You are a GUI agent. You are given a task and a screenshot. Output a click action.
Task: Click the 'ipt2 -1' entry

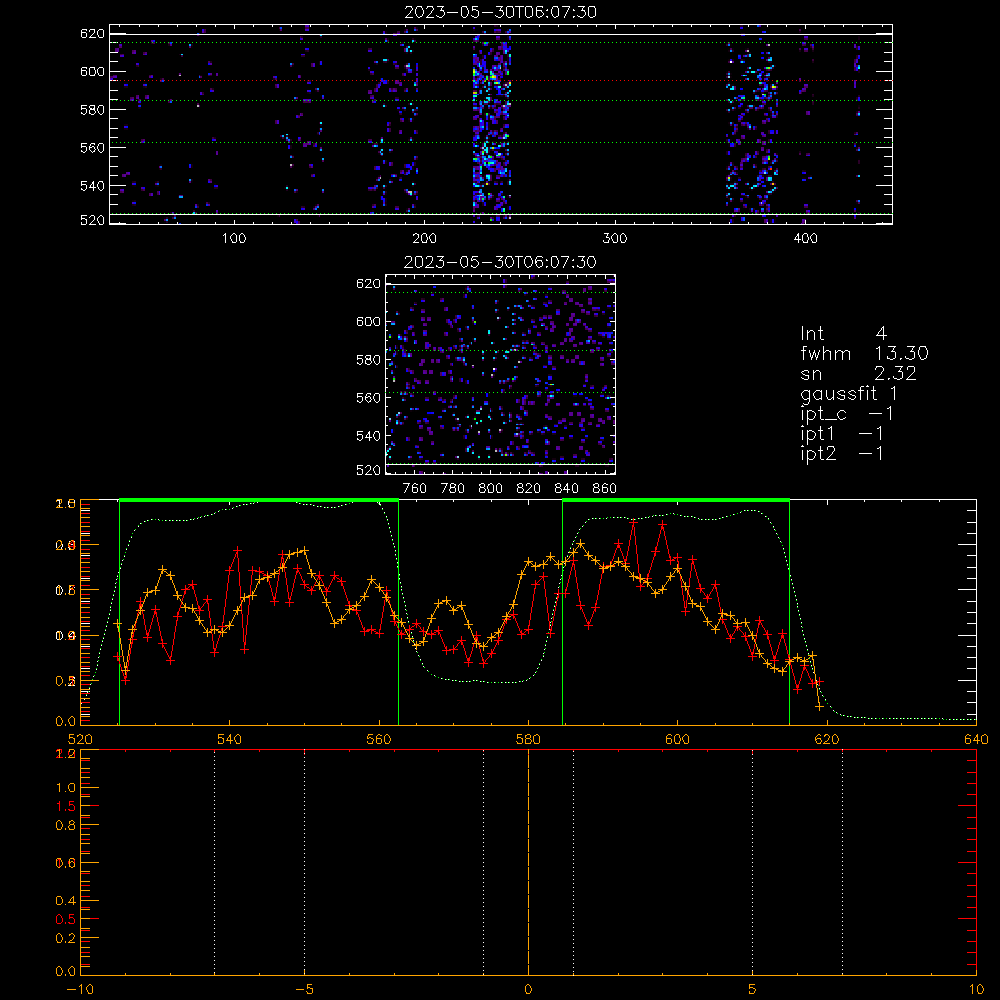(842, 453)
